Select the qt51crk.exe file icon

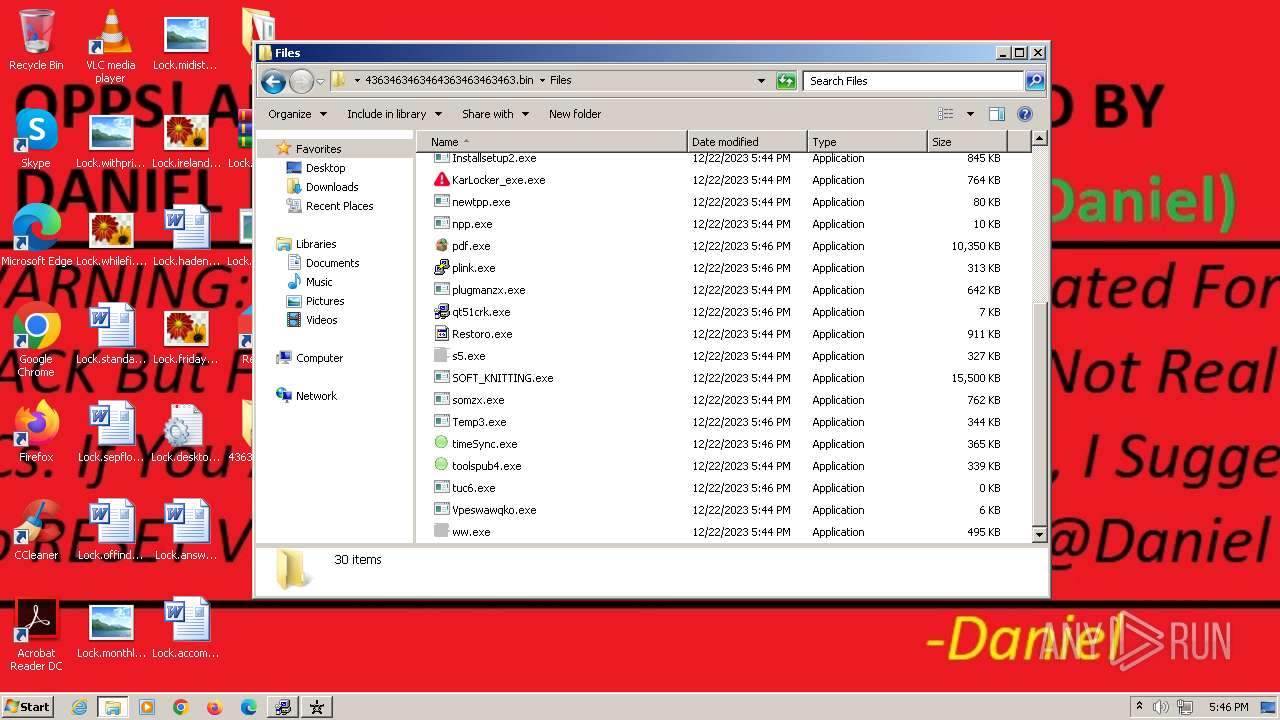pos(442,312)
